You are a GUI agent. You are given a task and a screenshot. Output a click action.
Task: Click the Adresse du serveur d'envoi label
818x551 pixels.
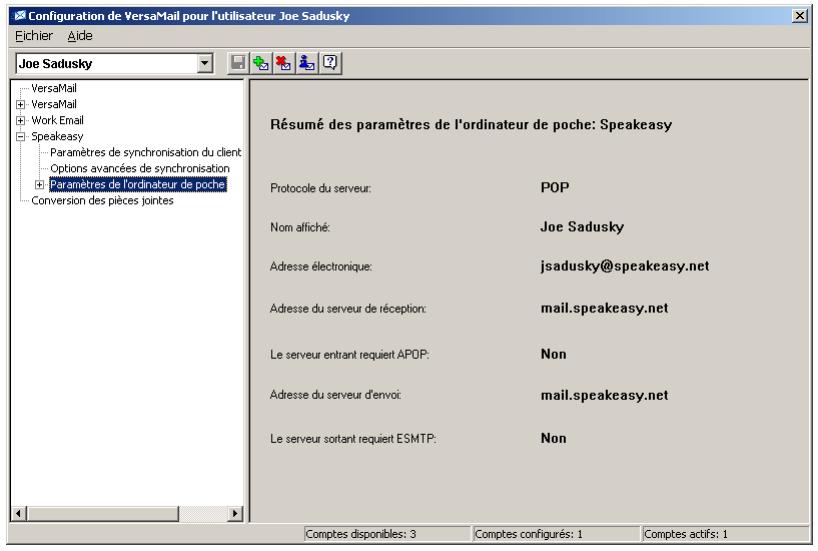tap(336, 395)
